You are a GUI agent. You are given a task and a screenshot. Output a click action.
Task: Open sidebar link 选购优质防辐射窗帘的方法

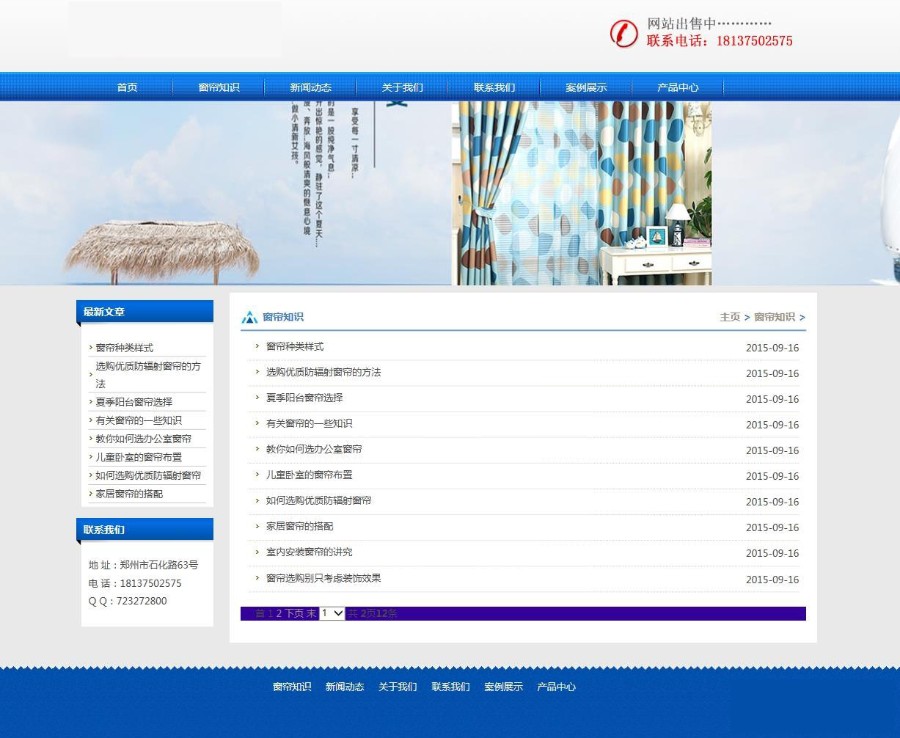(148, 375)
